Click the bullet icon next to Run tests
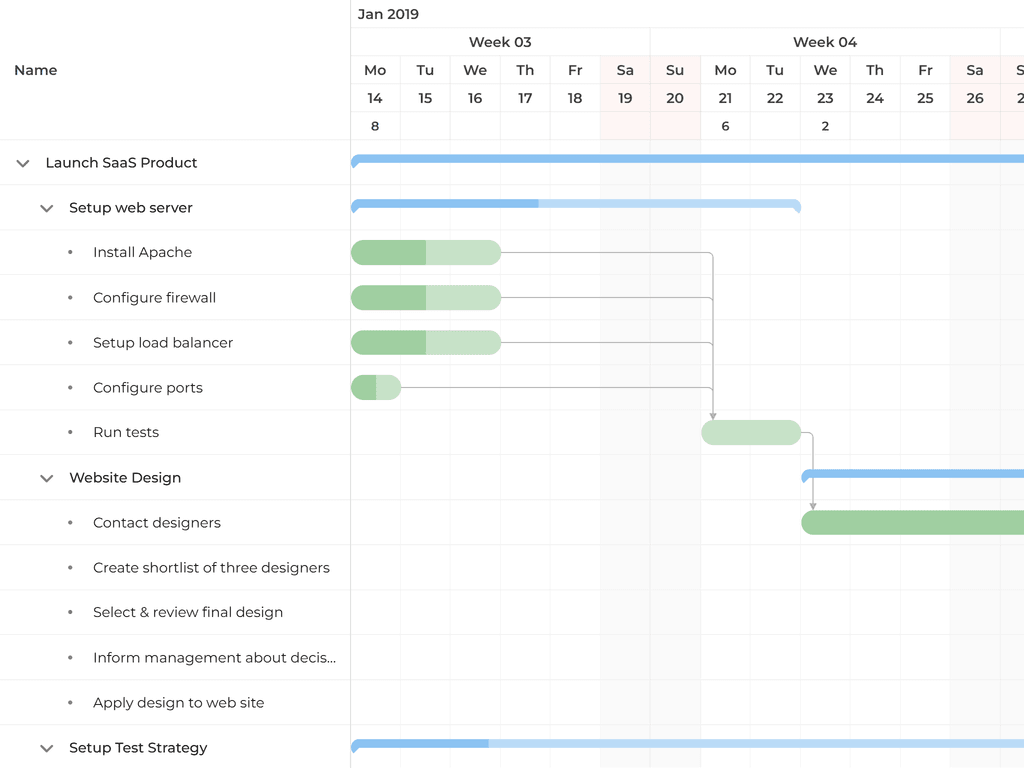The height and width of the screenshot is (768, 1024). [69, 432]
